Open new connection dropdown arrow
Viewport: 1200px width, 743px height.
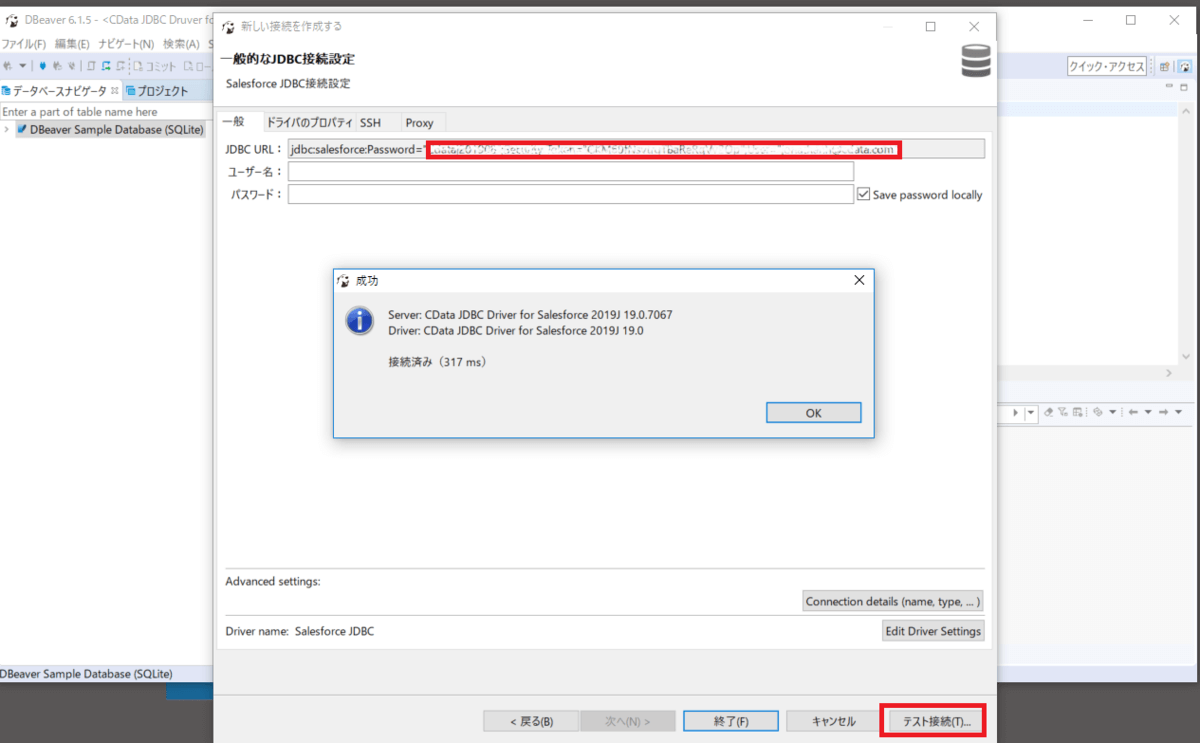(23, 66)
